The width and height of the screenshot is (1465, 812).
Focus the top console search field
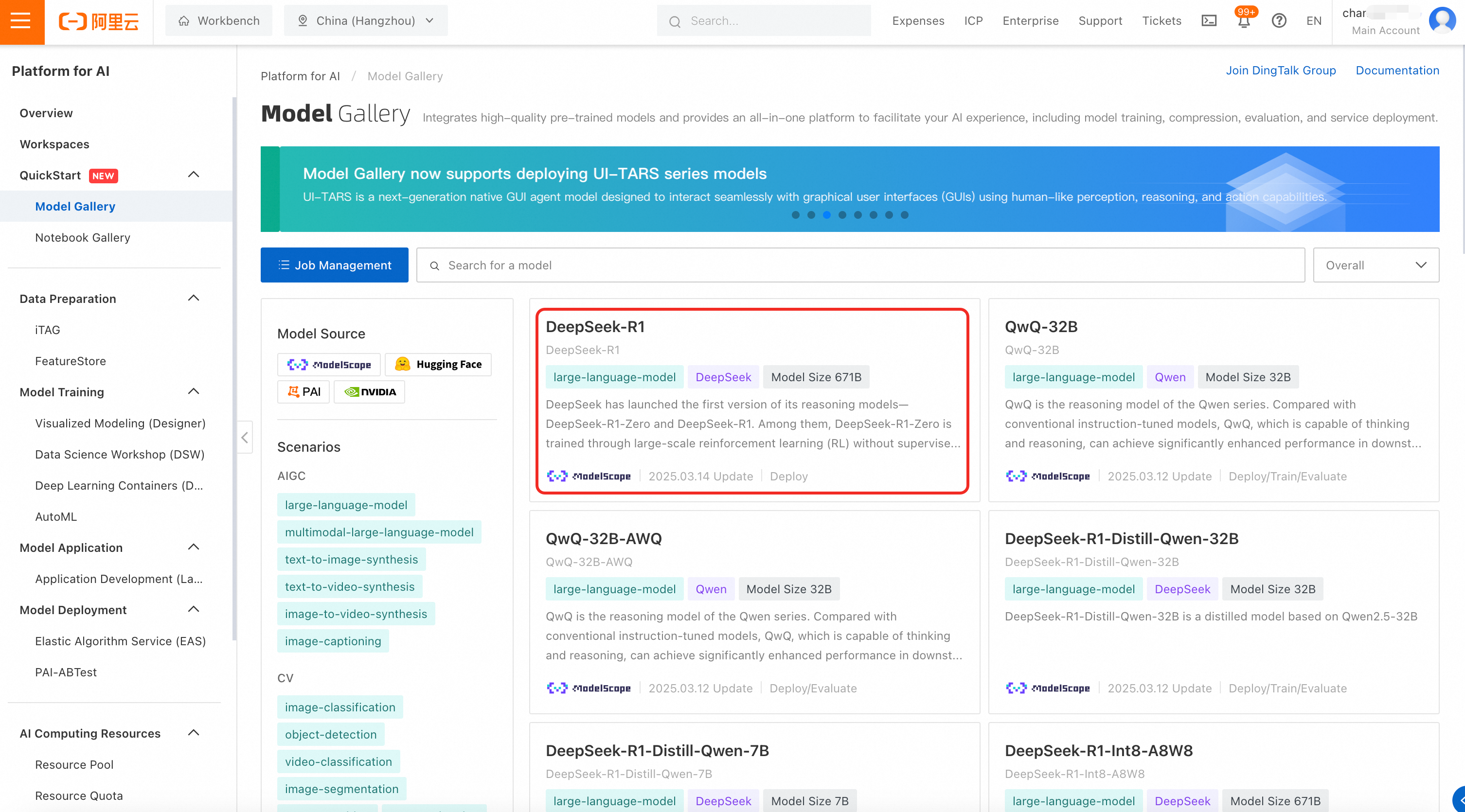764,21
